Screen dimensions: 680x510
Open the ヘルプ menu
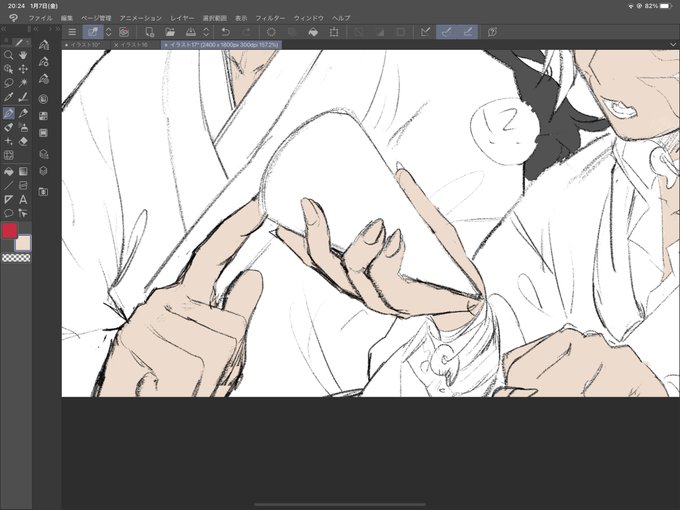click(x=341, y=18)
